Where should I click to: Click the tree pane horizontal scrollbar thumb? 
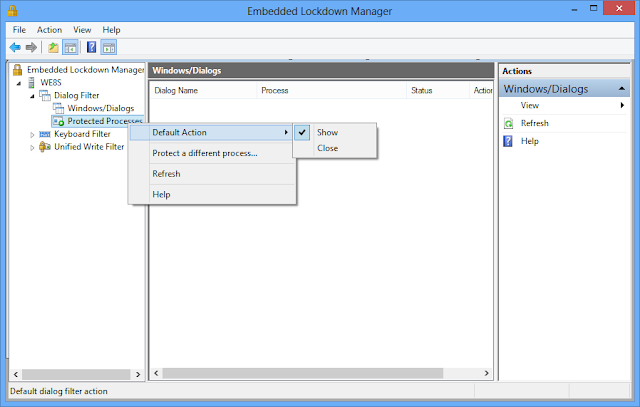(76, 374)
